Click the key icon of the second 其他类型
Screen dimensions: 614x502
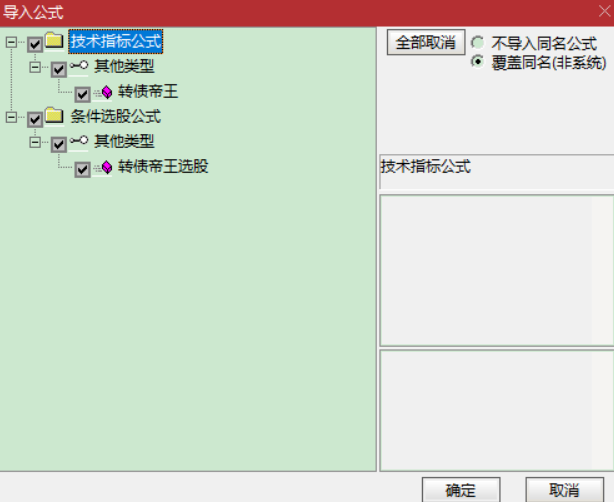pyautogui.click(x=79, y=141)
